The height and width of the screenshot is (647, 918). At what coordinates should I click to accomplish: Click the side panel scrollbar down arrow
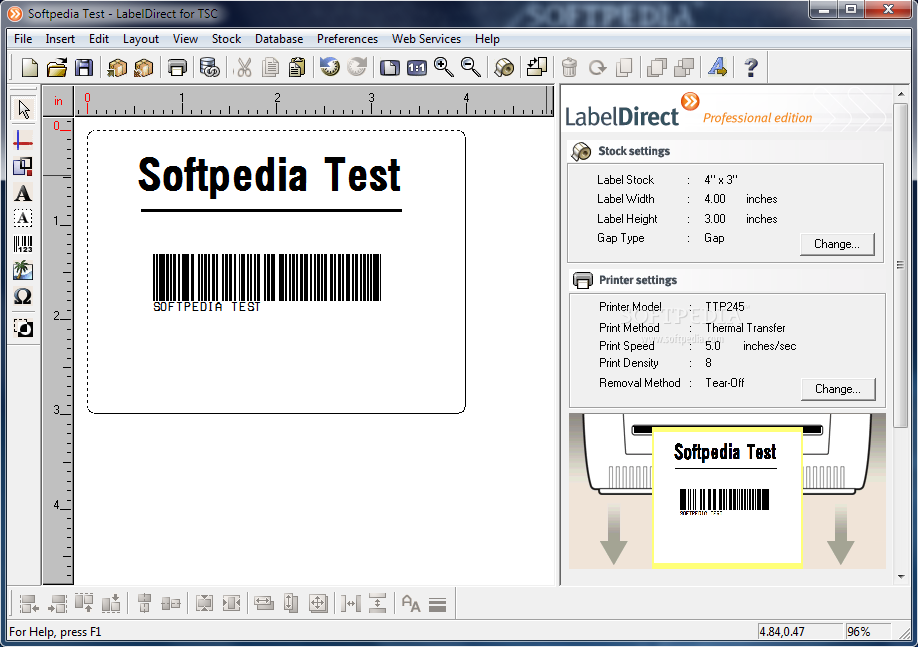click(x=901, y=577)
